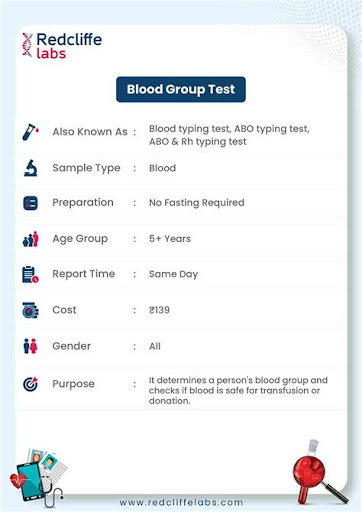The image size is (362, 512).
Task: Click the family icon beside Age Group
Action: click(31, 239)
